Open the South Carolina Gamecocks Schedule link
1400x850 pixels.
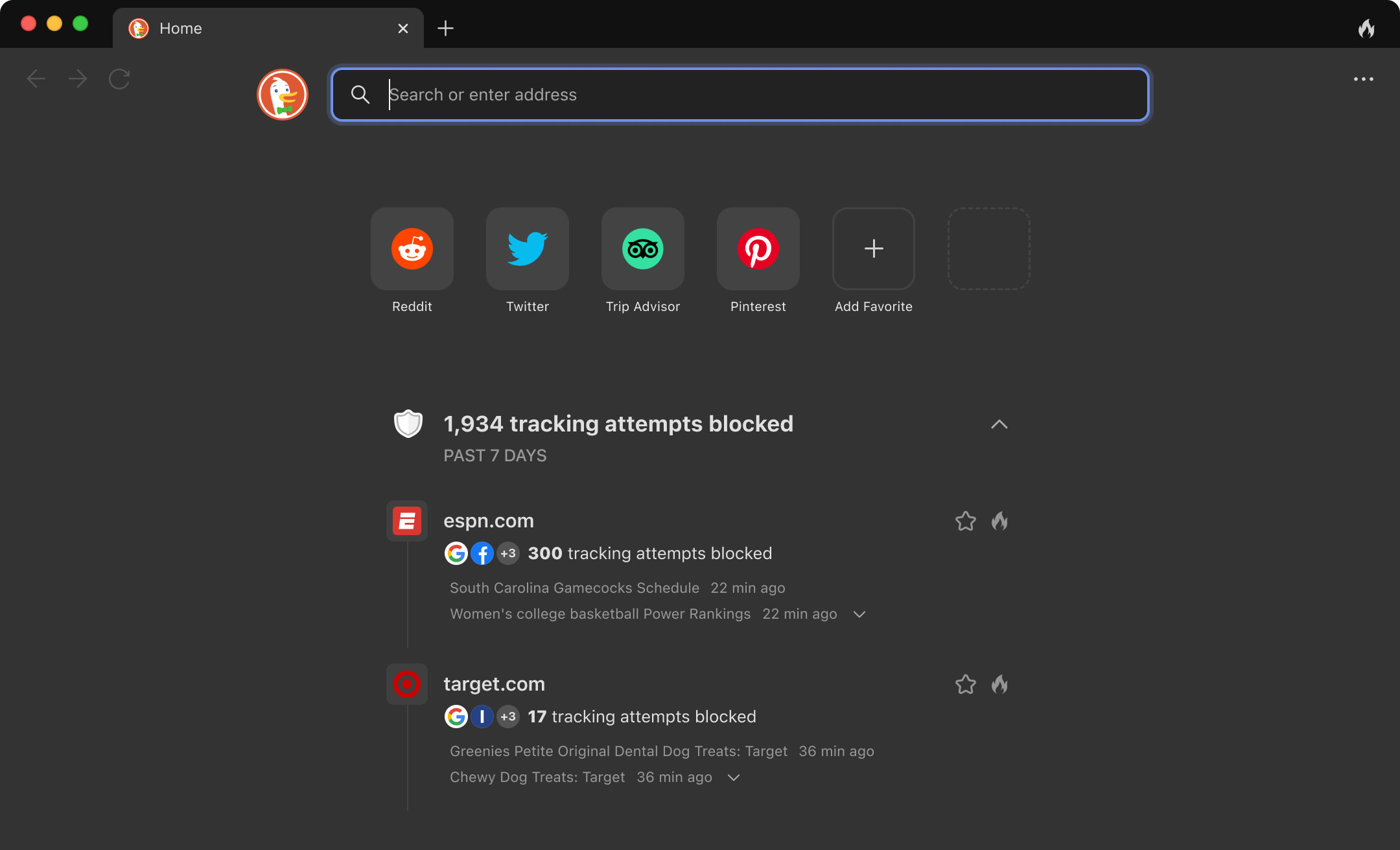(x=574, y=588)
